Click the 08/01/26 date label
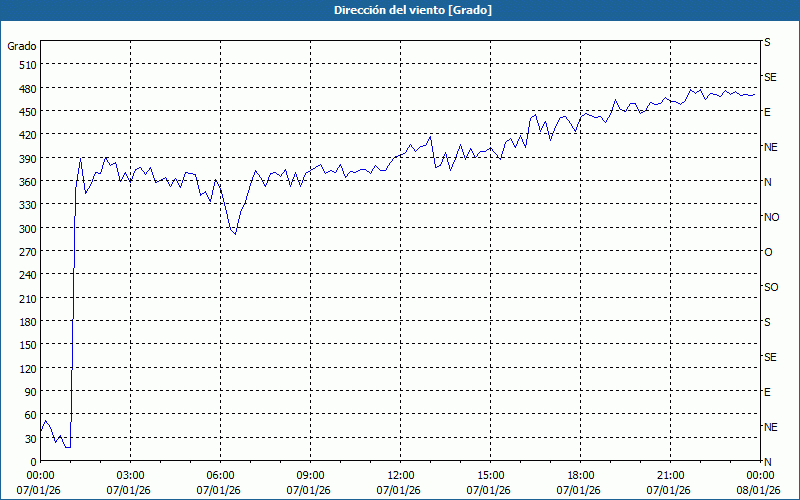800x500 pixels. click(759, 490)
